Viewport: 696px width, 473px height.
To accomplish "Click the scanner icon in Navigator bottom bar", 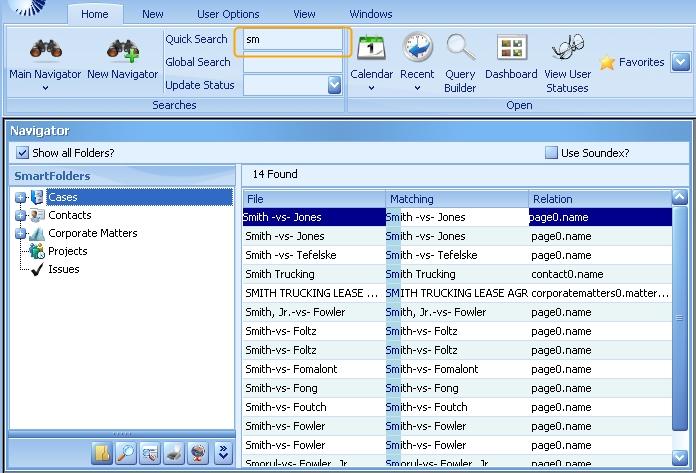I will coord(174,453).
